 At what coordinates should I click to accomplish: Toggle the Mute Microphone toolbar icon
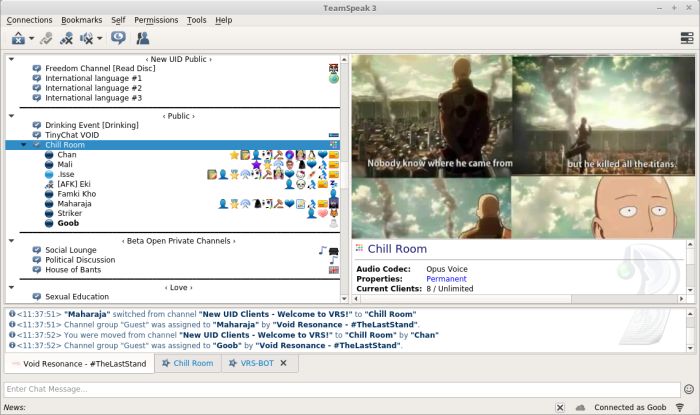click(67, 39)
